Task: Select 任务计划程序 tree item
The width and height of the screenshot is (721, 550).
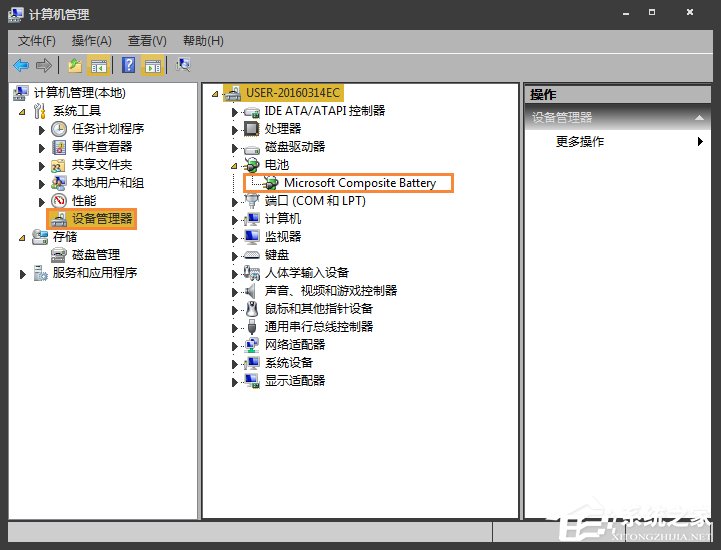Action: pyautogui.click(x=108, y=129)
